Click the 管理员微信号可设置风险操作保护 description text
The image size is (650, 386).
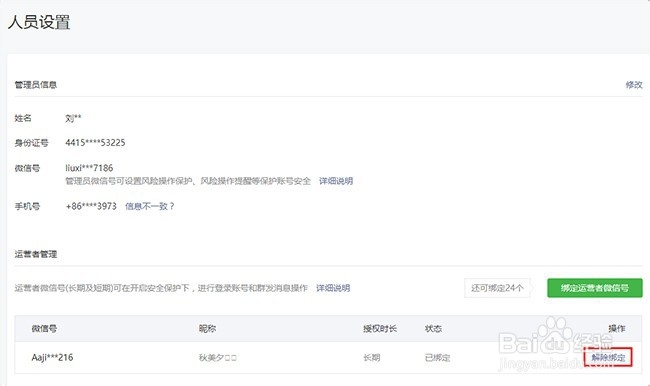(x=188, y=181)
